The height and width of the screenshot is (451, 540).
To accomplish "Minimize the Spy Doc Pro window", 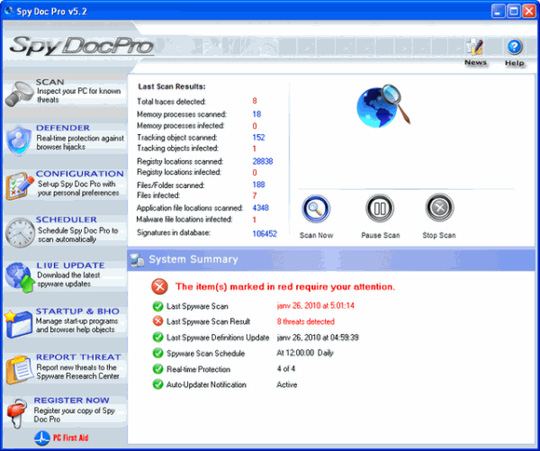I will pos(498,11).
